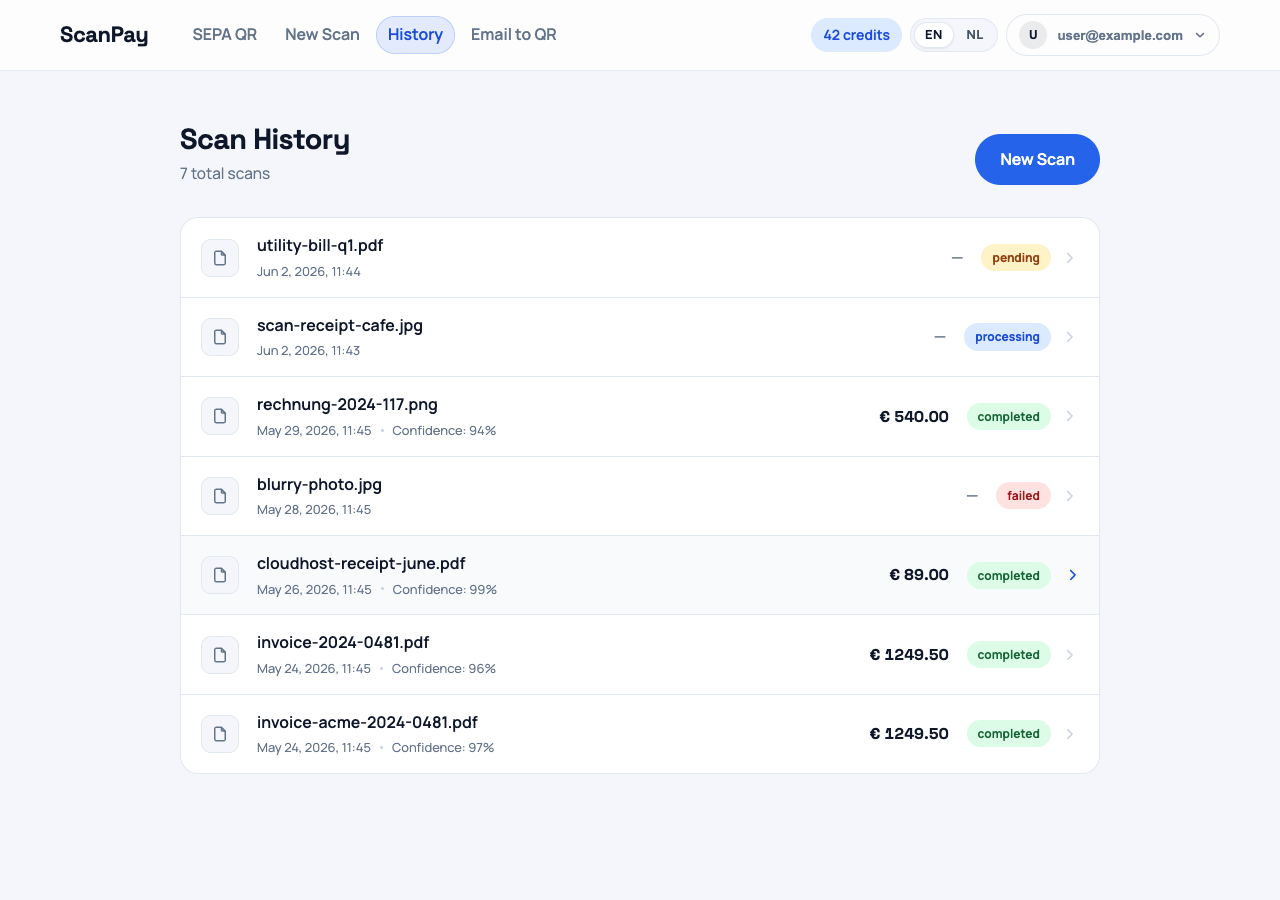The width and height of the screenshot is (1280, 900).
Task: Click the € 89.00 amount
Action: coord(919,575)
